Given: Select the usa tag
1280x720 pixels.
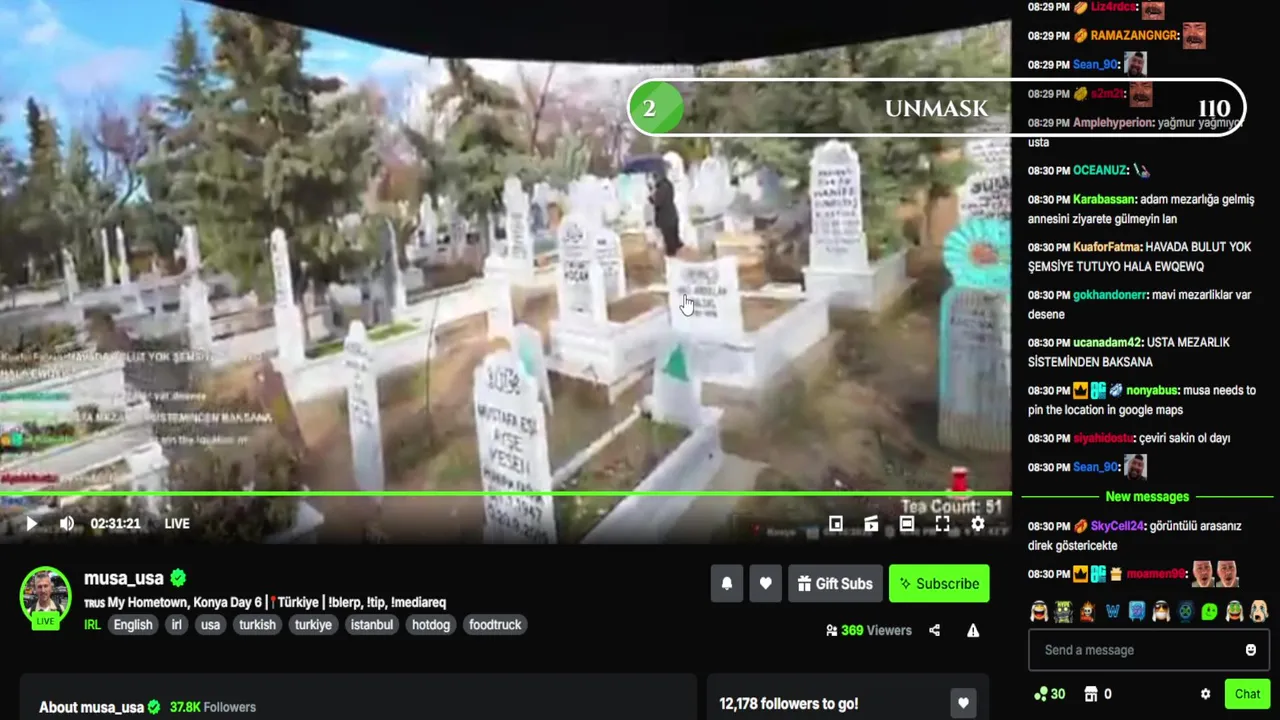Looking at the screenshot, I should click(x=210, y=624).
